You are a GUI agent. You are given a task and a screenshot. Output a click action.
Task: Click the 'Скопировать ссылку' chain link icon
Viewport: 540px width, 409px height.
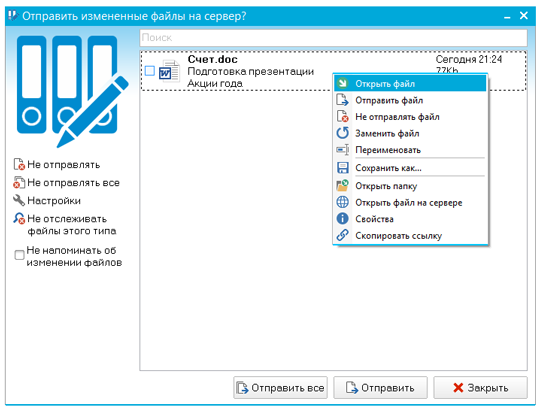click(x=342, y=235)
